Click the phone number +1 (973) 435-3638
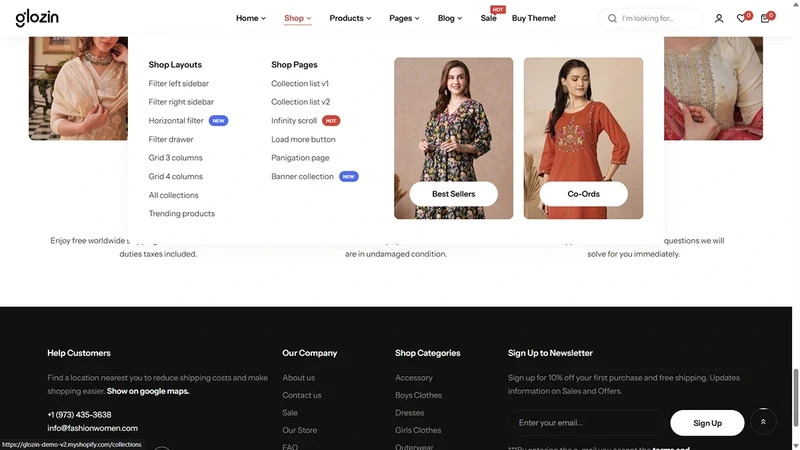 tap(79, 415)
